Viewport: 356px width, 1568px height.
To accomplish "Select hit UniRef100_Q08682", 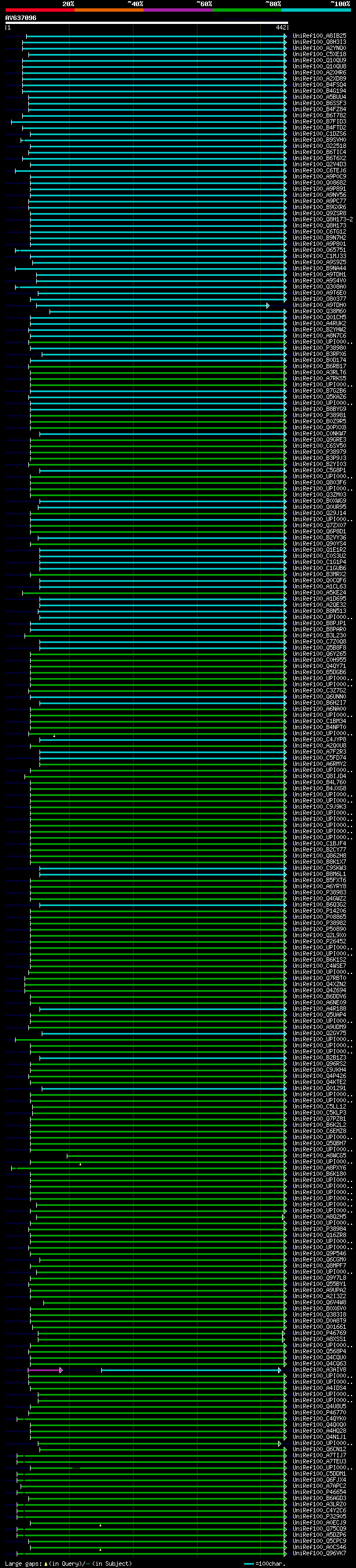I will point(319,182).
